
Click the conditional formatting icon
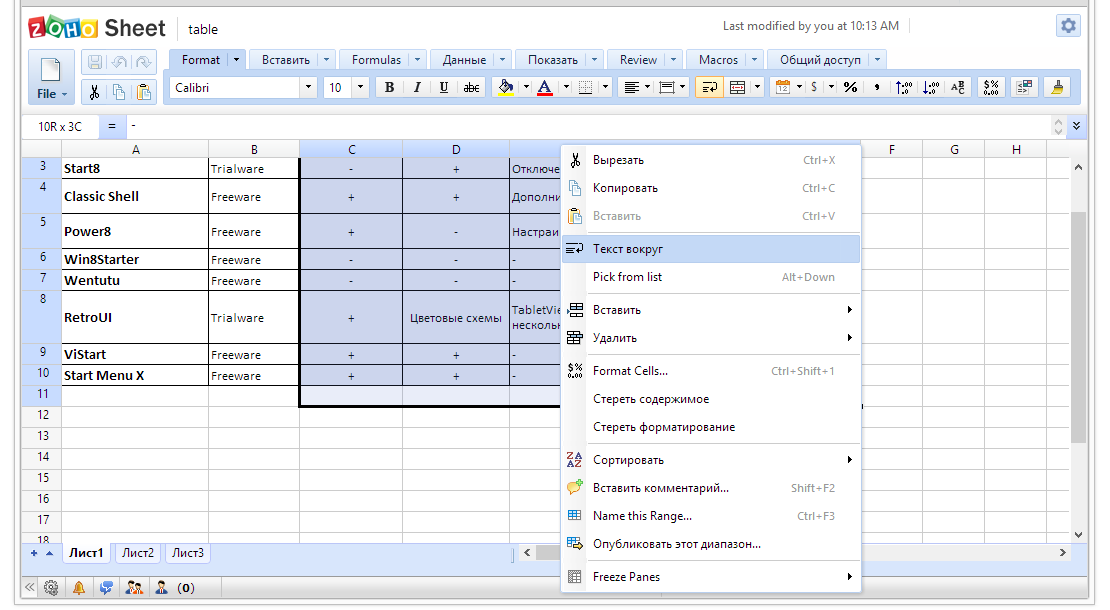point(1024,87)
